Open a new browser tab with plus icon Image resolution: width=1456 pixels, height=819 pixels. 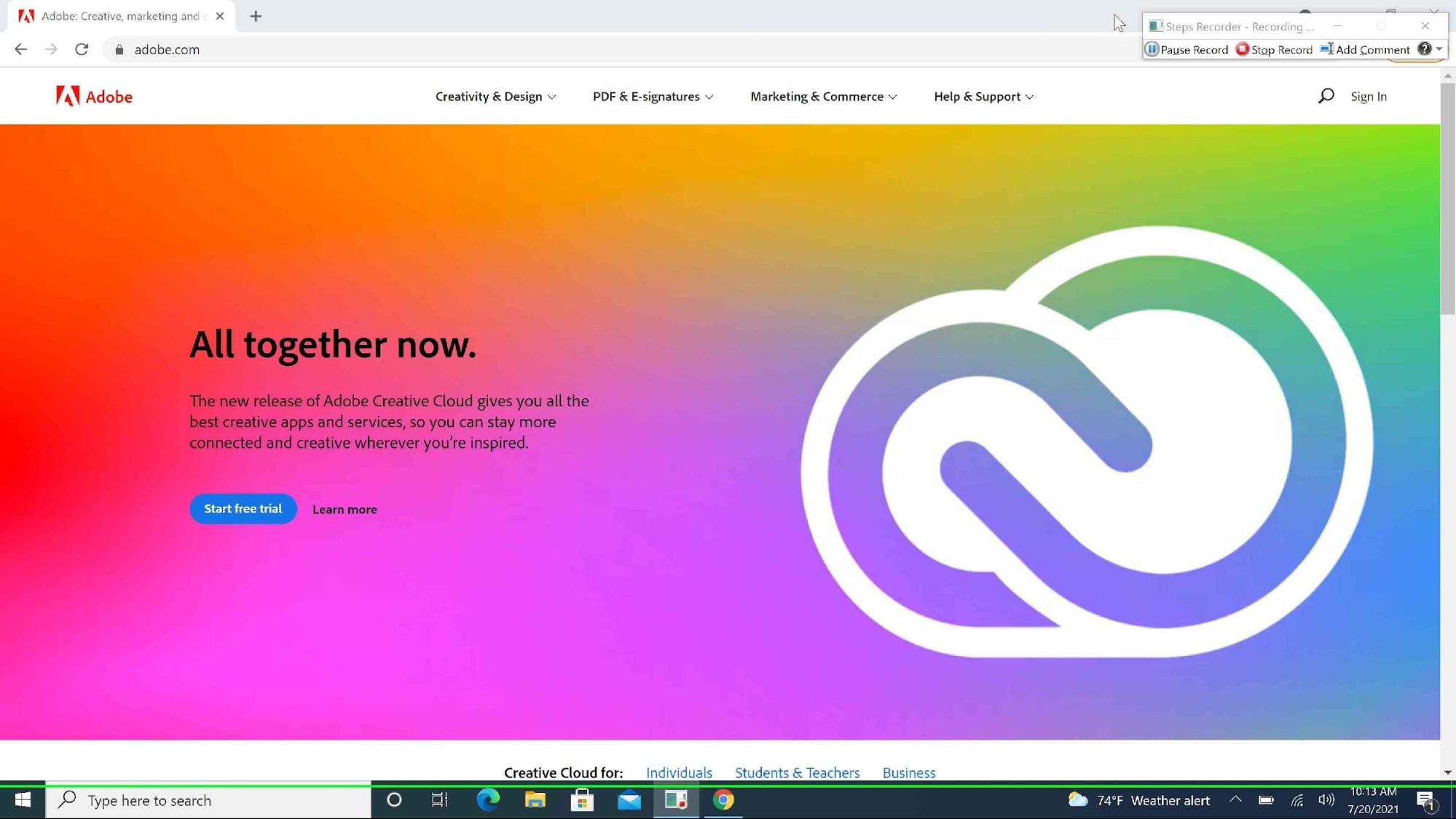pyautogui.click(x=256, y=16)
